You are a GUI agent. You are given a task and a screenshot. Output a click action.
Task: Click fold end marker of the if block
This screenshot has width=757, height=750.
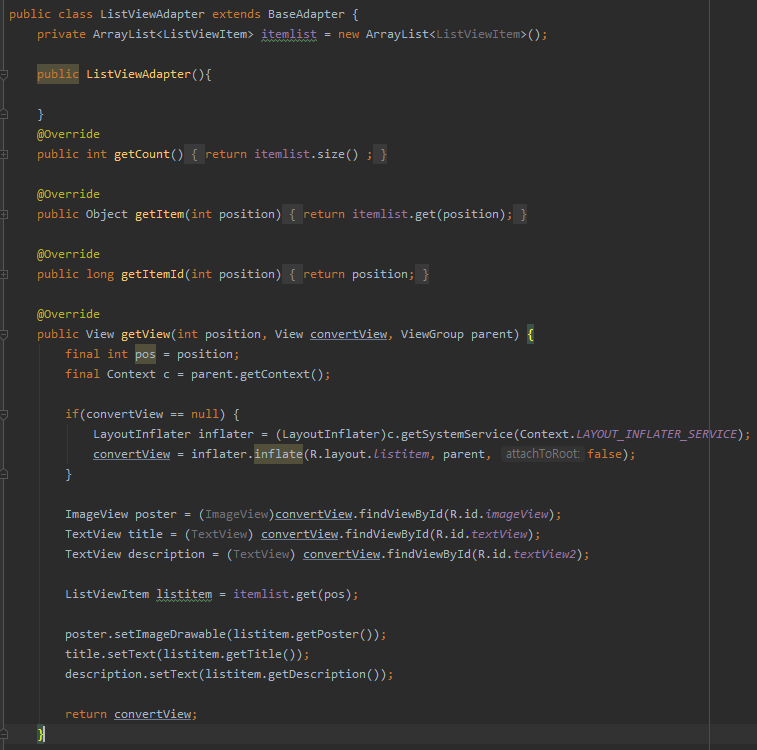3,474
